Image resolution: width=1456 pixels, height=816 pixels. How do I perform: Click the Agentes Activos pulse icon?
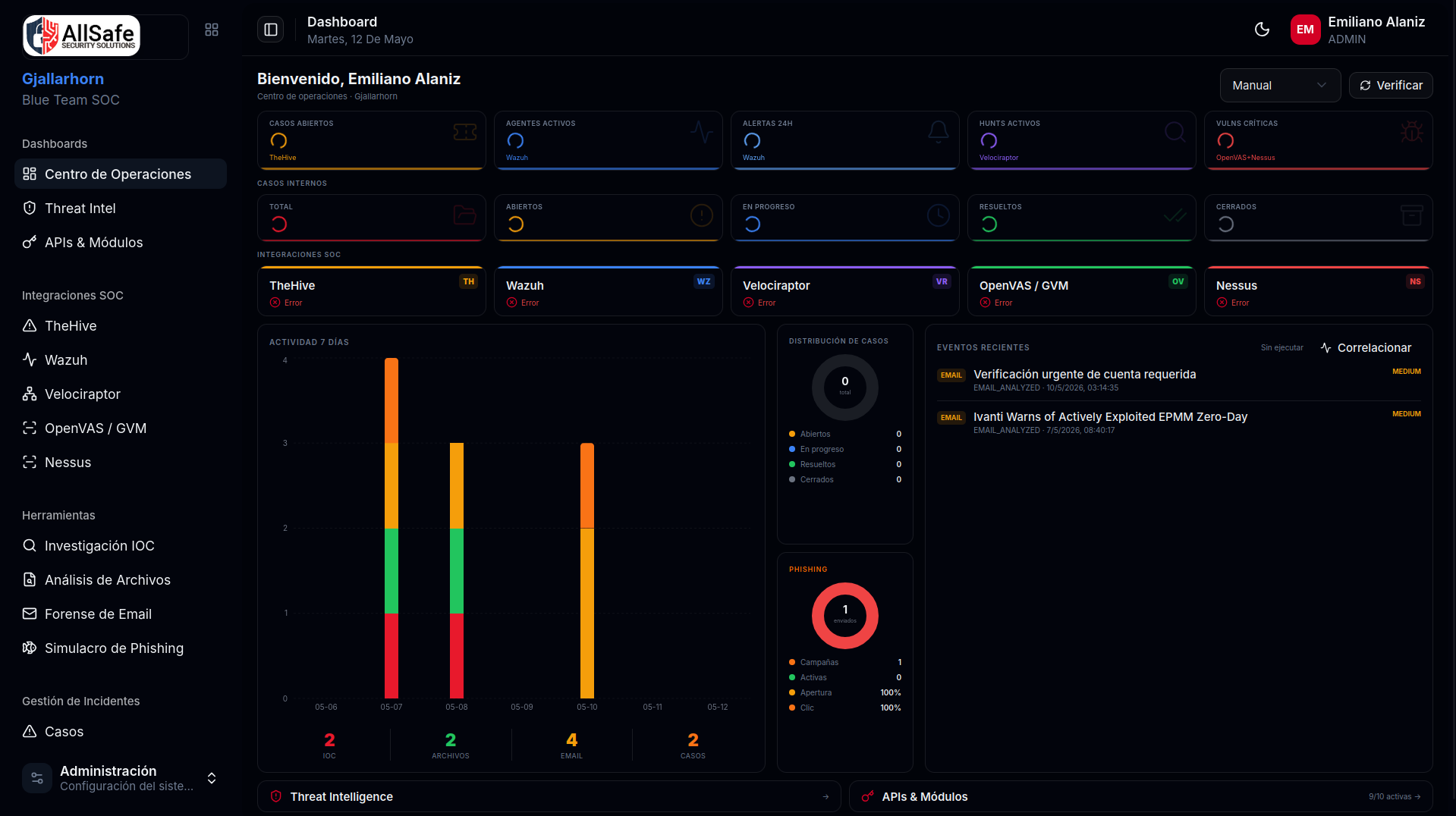[702, 131]
